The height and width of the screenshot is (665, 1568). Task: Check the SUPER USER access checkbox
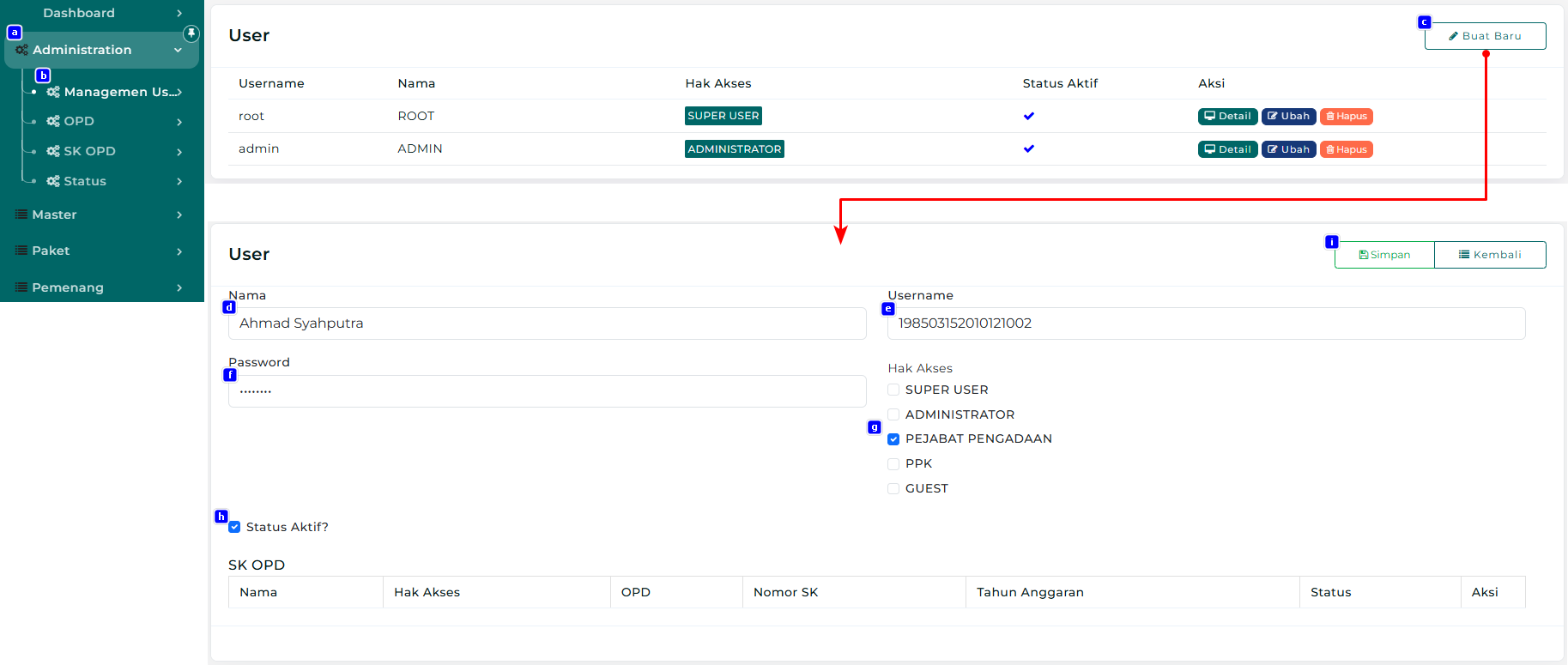(893, 390)
